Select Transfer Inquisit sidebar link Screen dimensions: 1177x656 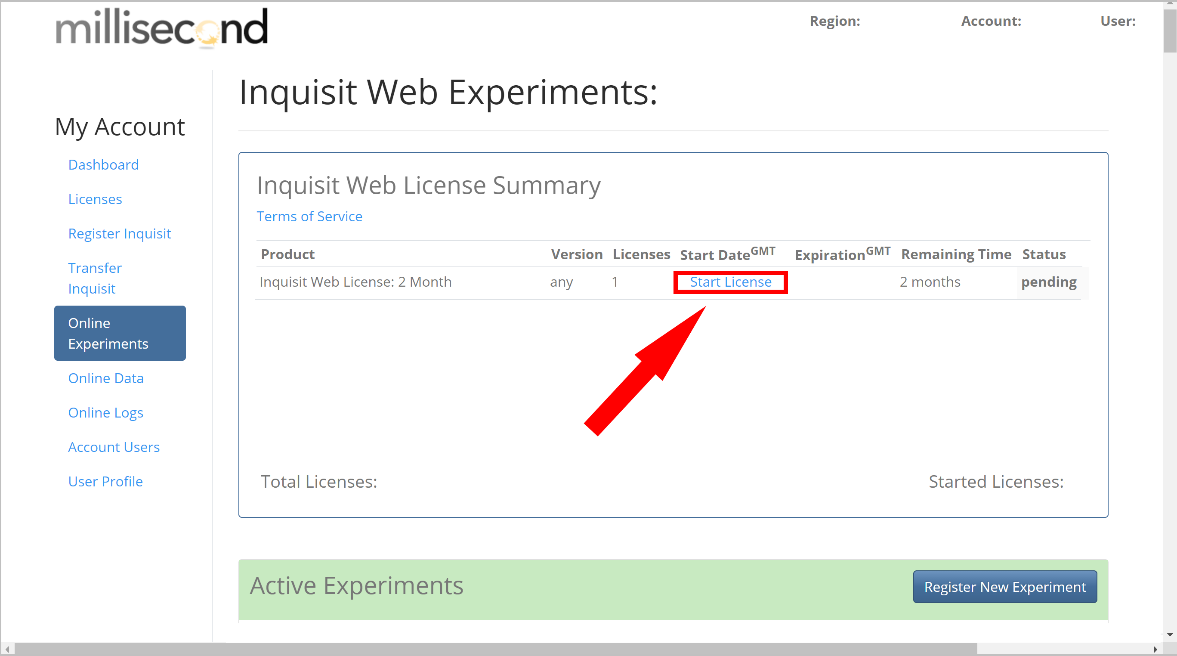95,278
